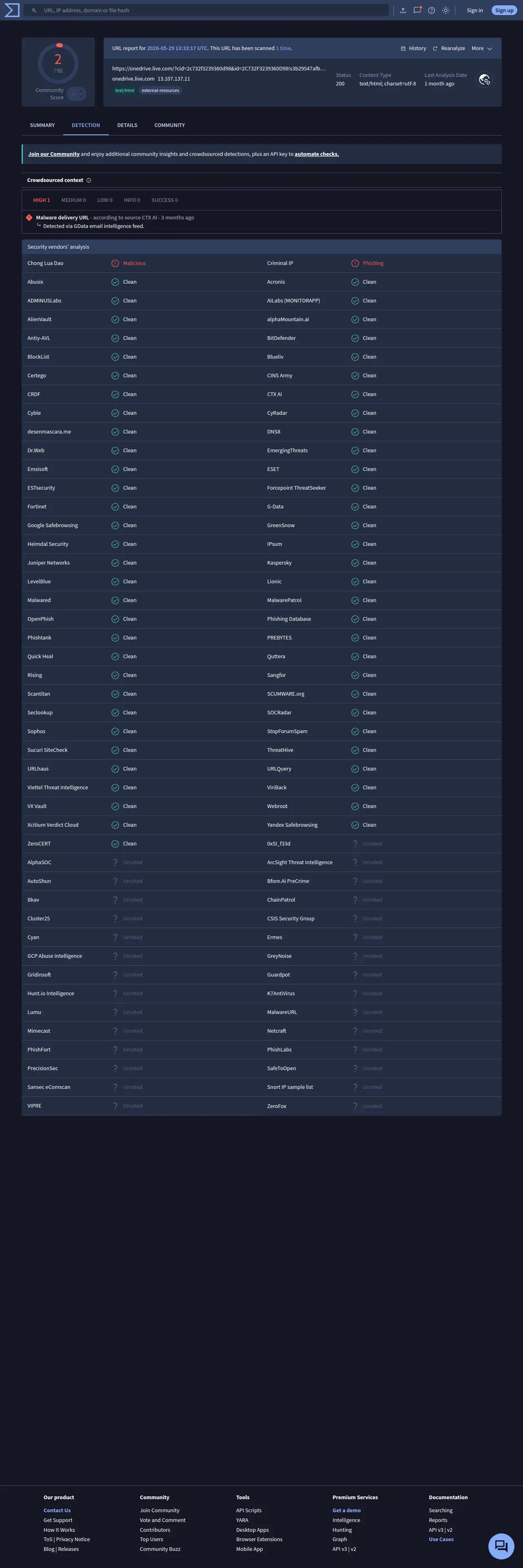The image size is (523, 1568).
Task: Click the History calendar icon
Action: click(x=403, y=49)
